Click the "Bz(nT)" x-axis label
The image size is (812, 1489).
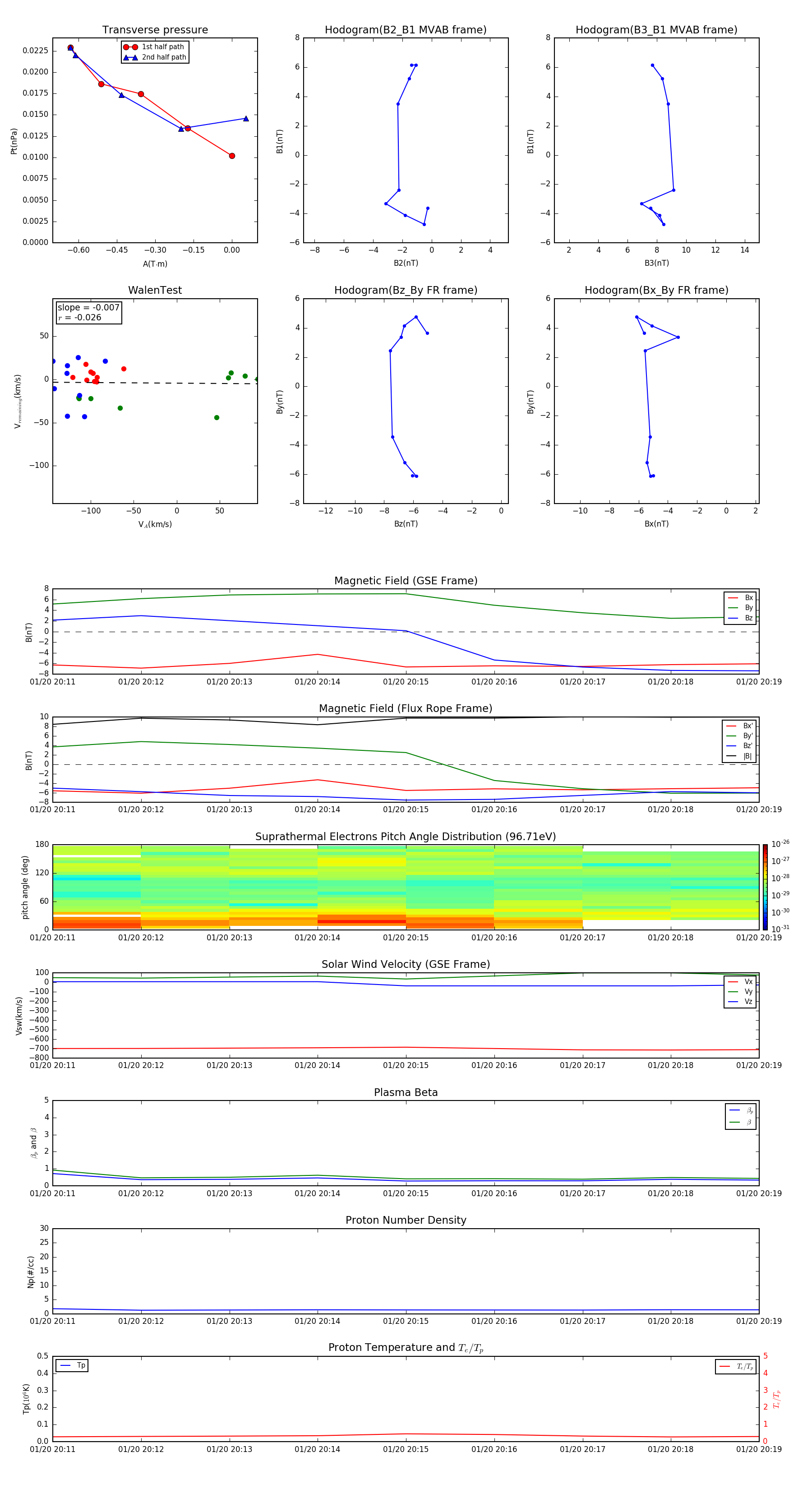point(406,524)
